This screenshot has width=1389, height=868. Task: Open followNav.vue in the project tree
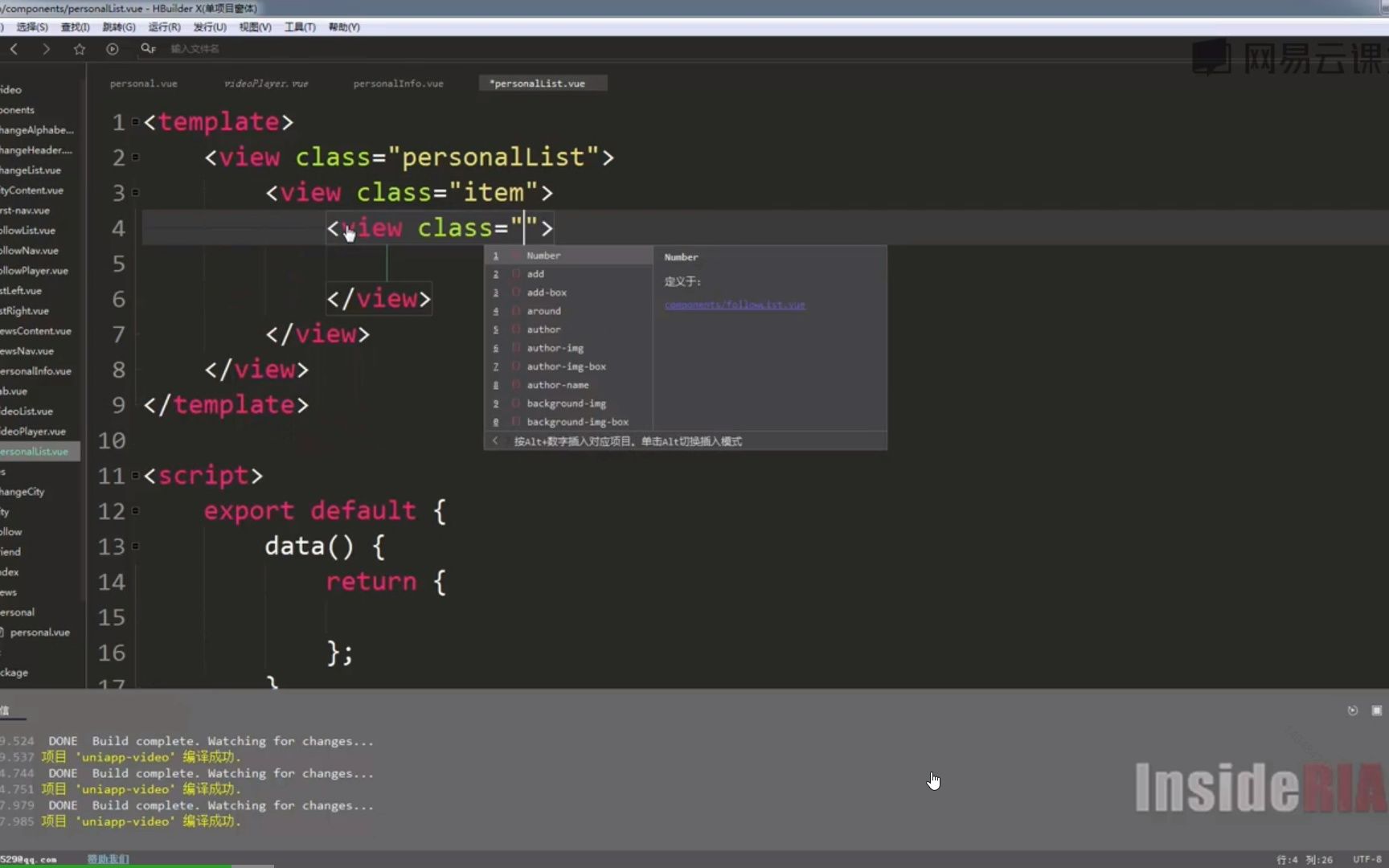[30, 251]
